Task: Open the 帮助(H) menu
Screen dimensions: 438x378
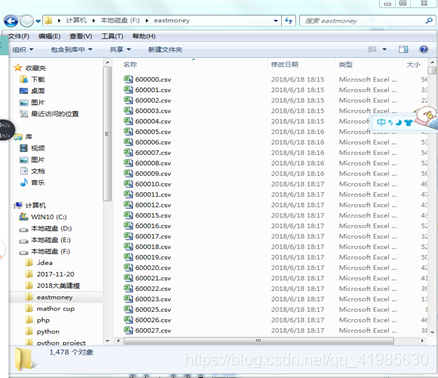Action: click(144, 36)
